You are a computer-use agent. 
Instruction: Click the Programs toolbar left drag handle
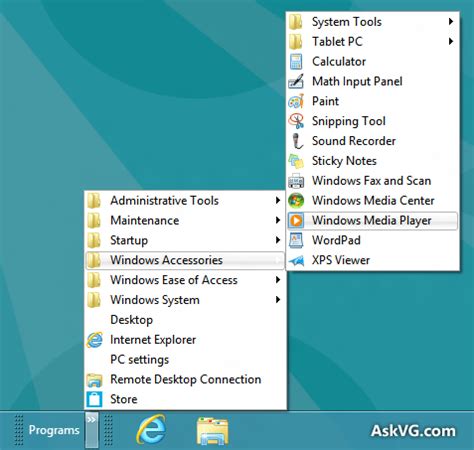click(x=19, y=430)
